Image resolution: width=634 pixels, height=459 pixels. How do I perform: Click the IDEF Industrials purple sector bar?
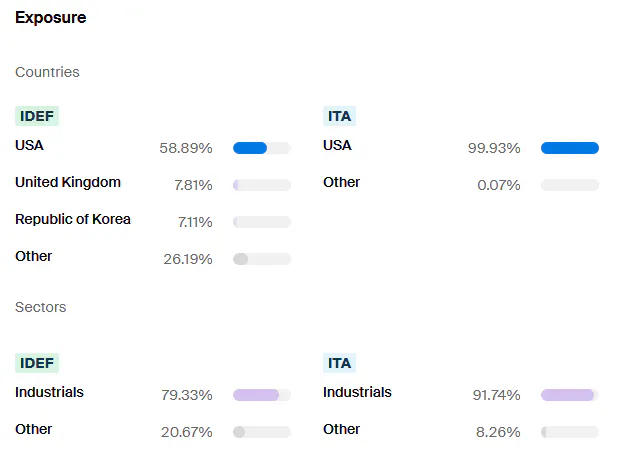[x=261, y=395]
